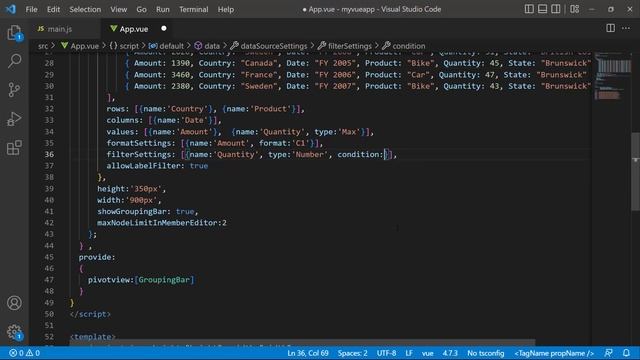Open Source Control view icon
640x360 pixels.
click(x=14, y=90)
